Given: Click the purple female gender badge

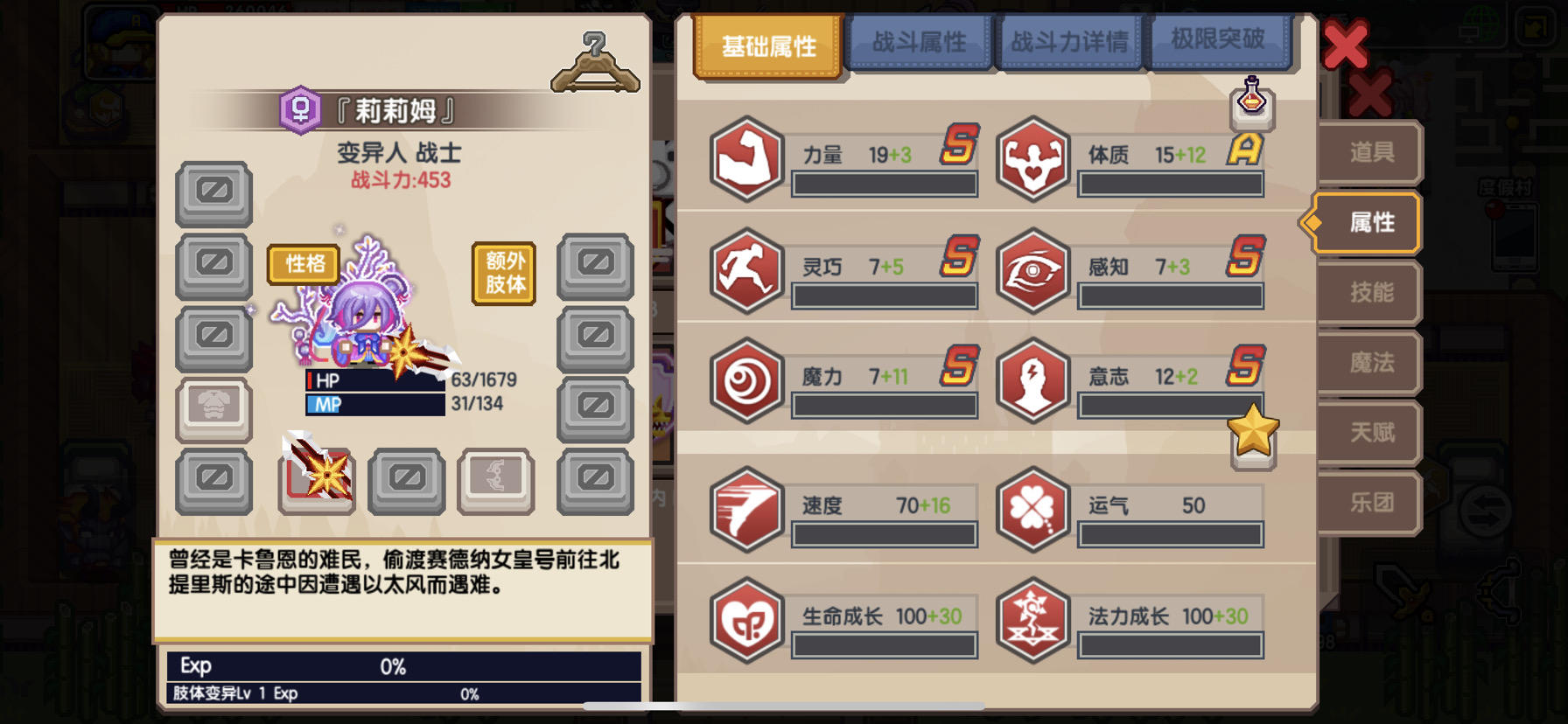Looking at the screenshot, I should click(x=300, y=110).
